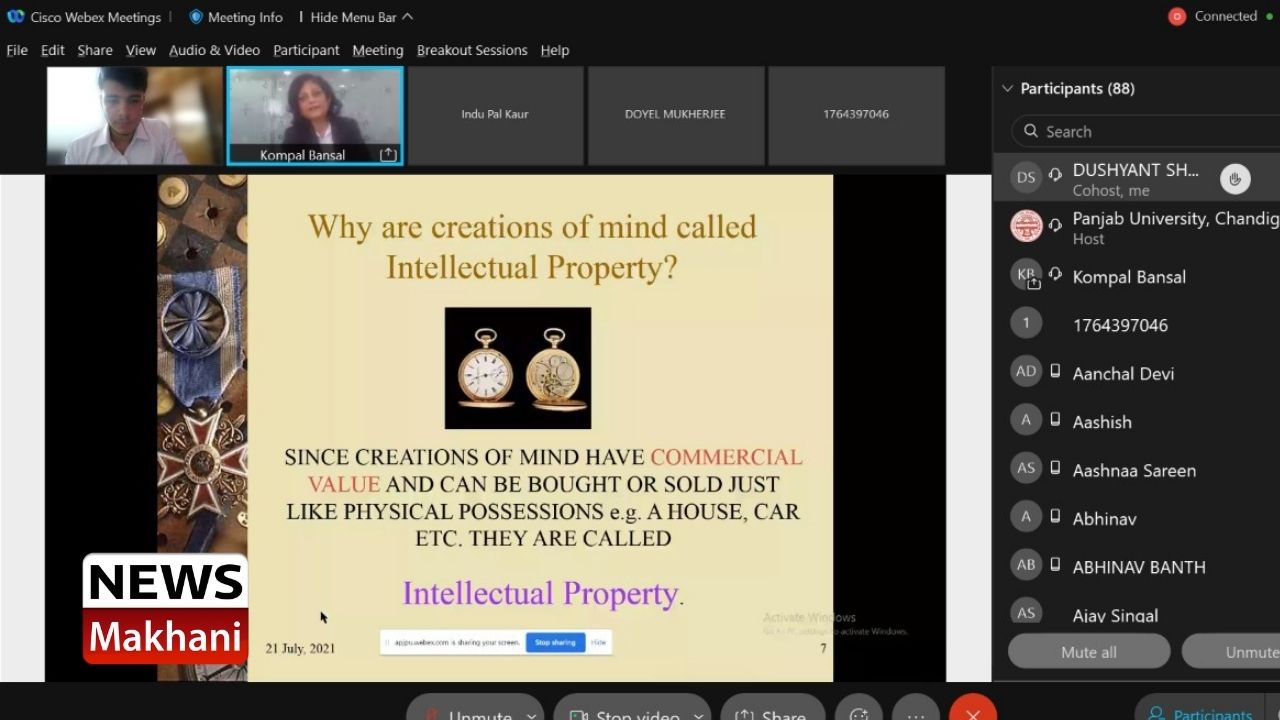
Task: Click Panjab University host avatar logo
Action: click(x=1026, y=226)
